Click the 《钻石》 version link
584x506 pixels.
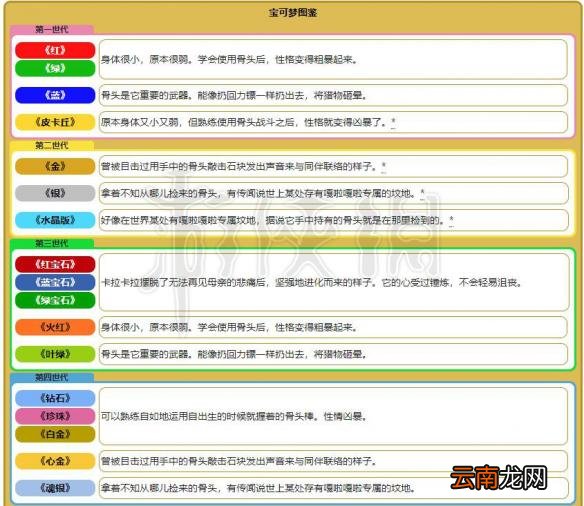click(x=55, y=398)
